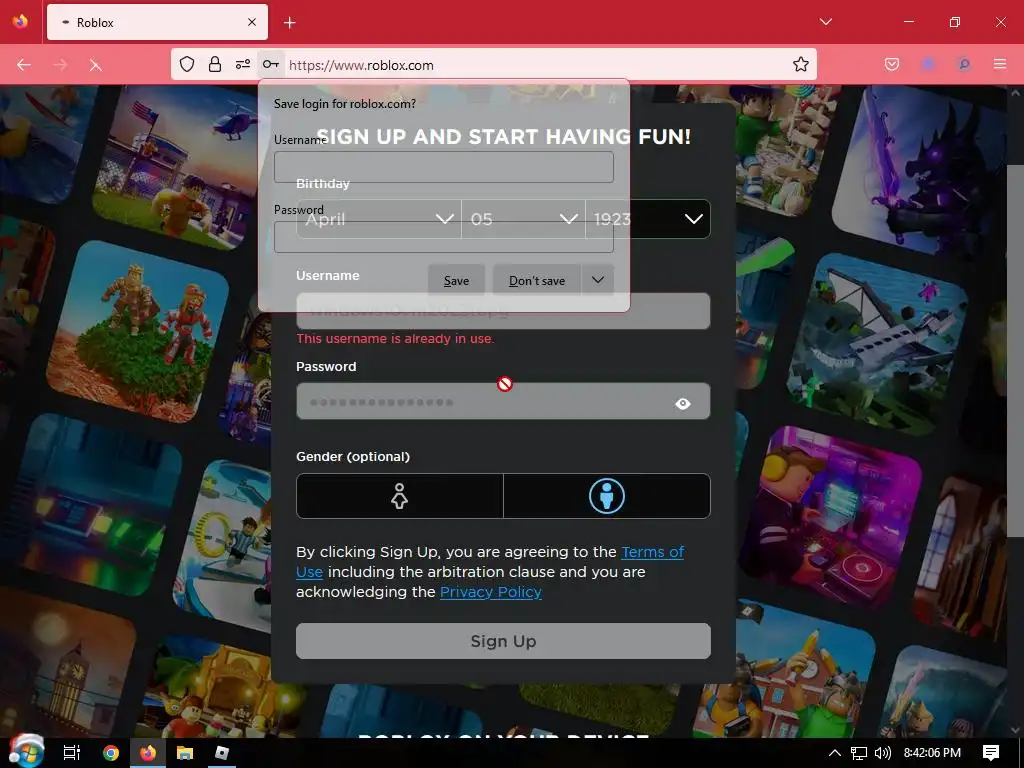
Task: Open a new browser tab
Action: 290,23
